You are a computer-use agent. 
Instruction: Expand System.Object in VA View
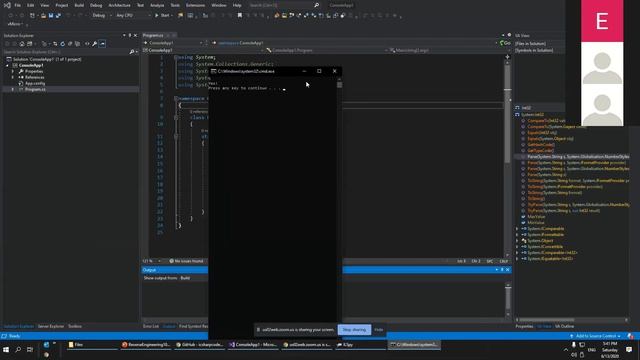(x=517, y=241)
